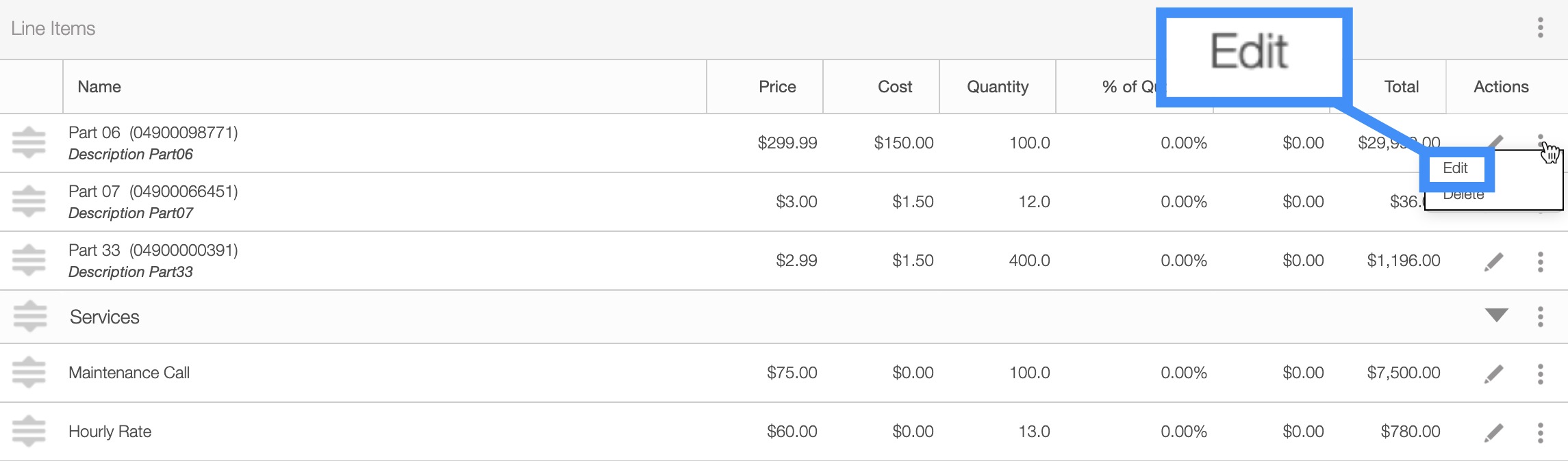1568x461 pixels.
Task: Open the three-dot menu for Part 33
Action: coord(1540,261)
